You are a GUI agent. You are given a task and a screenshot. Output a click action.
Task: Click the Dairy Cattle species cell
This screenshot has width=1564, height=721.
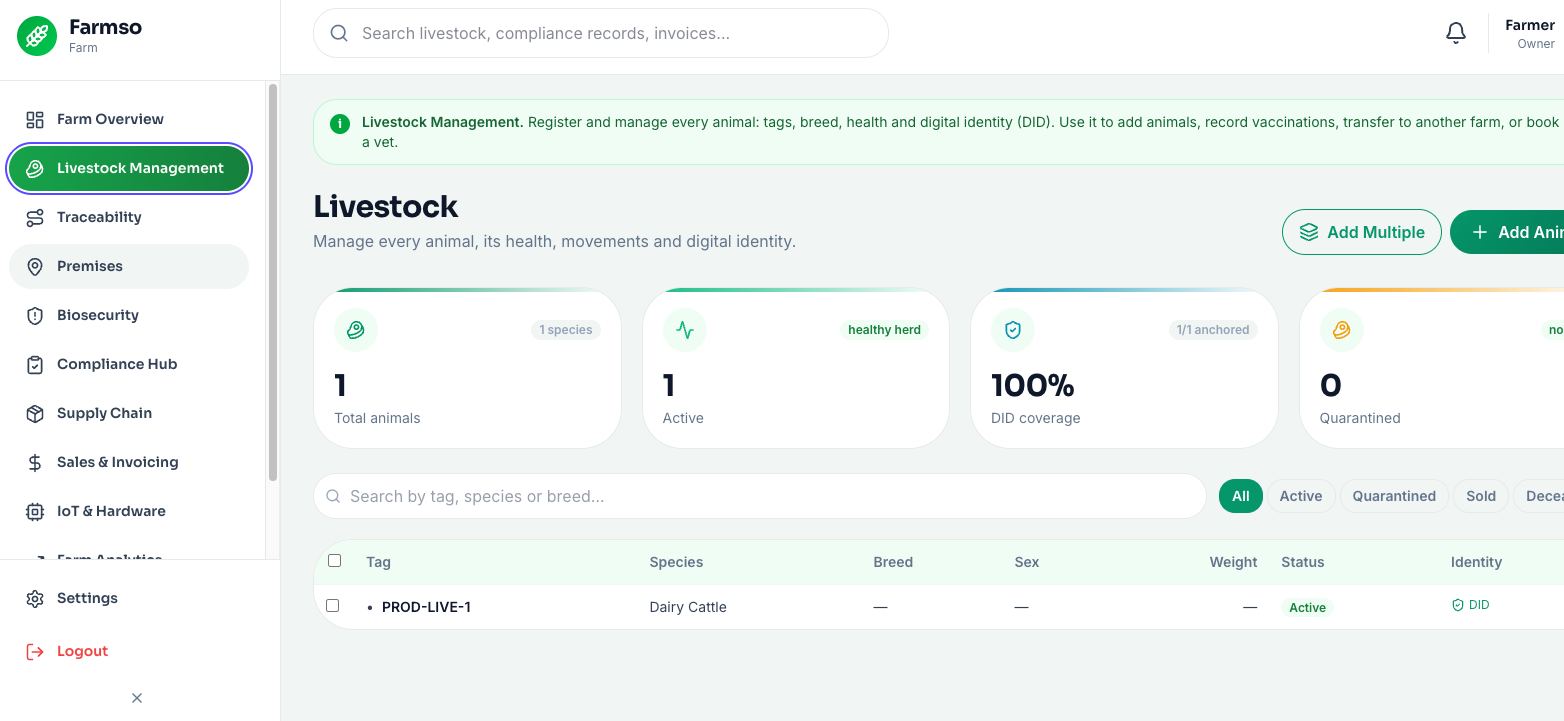pyautogui.click(x=688, y=607)
